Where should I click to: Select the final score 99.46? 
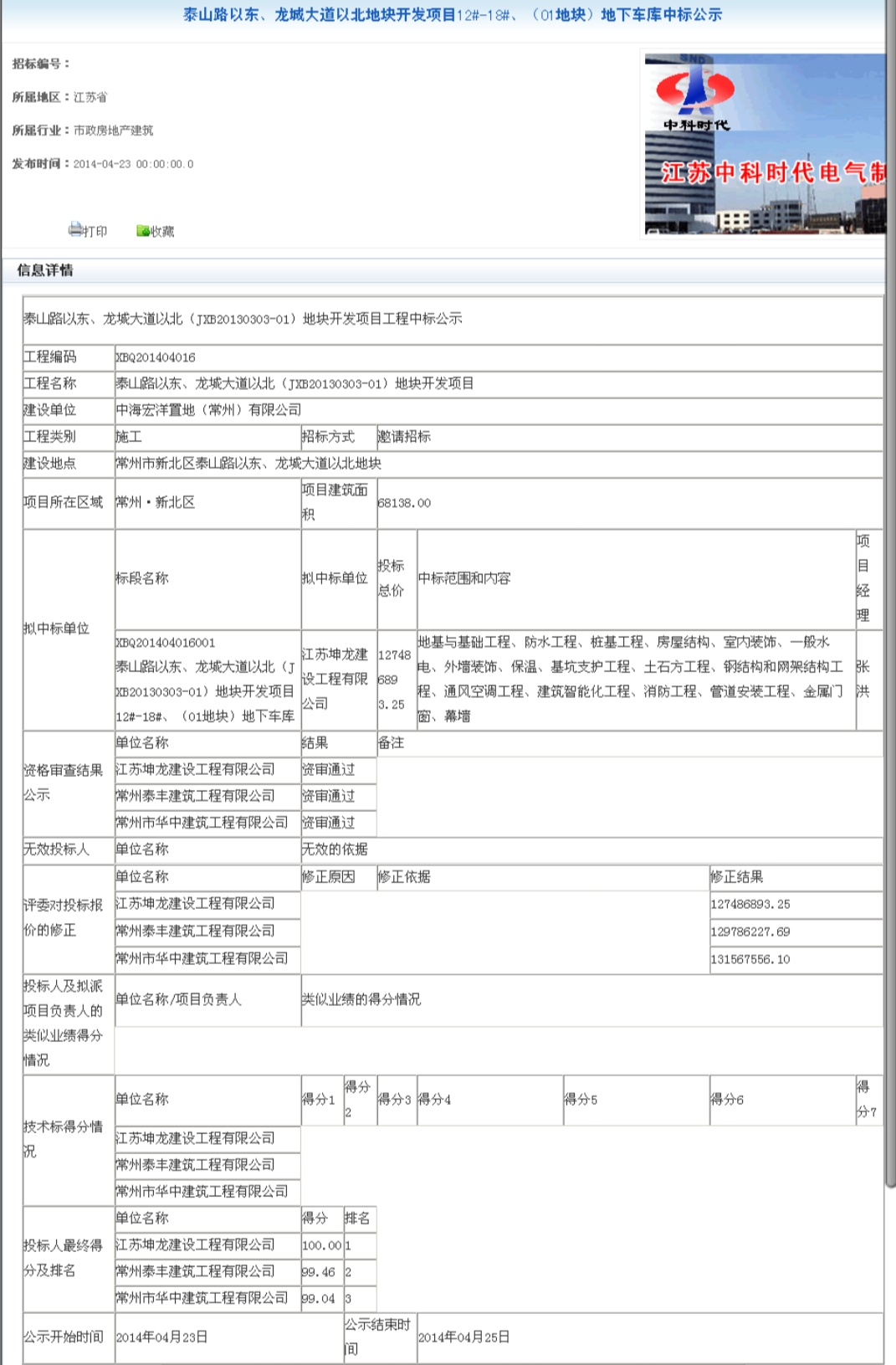(x=319, y=1272)
